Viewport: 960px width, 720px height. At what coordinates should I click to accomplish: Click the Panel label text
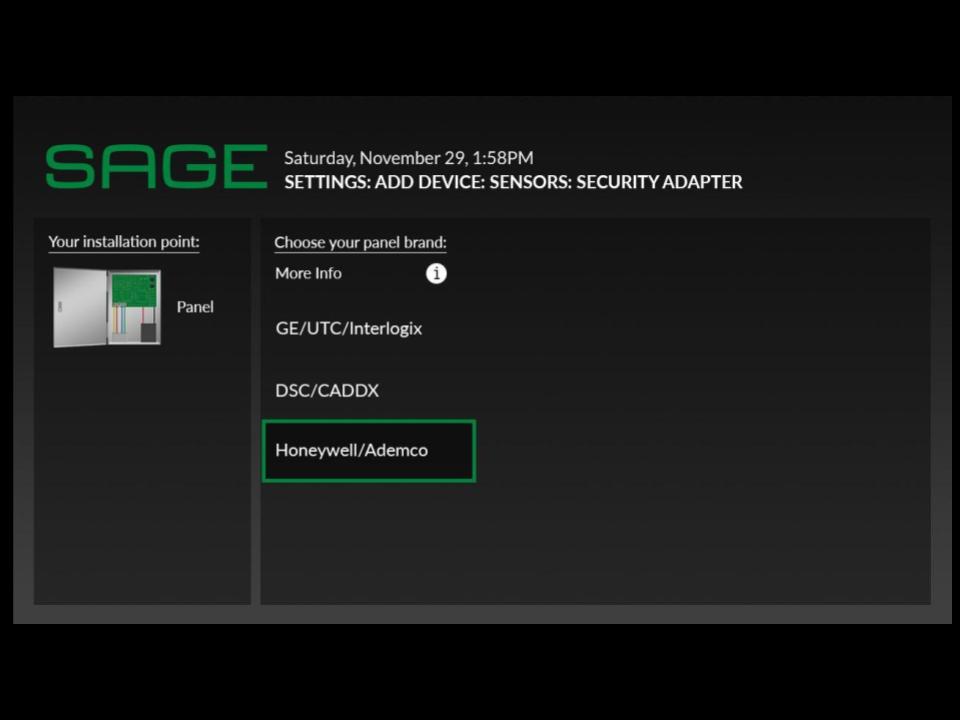pyautogui.click(x=195, y=307)
